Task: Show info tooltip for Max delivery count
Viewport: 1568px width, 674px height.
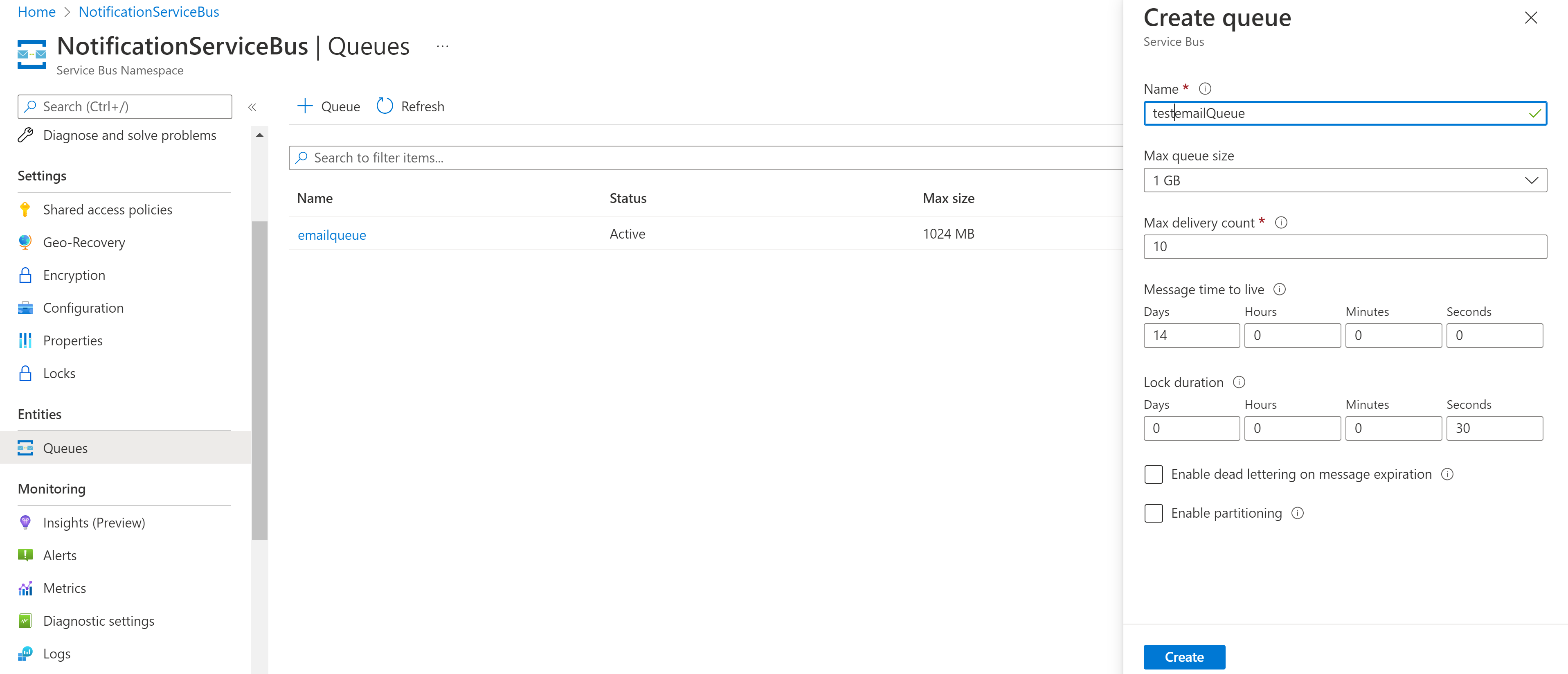Action: coord(1281,222)
